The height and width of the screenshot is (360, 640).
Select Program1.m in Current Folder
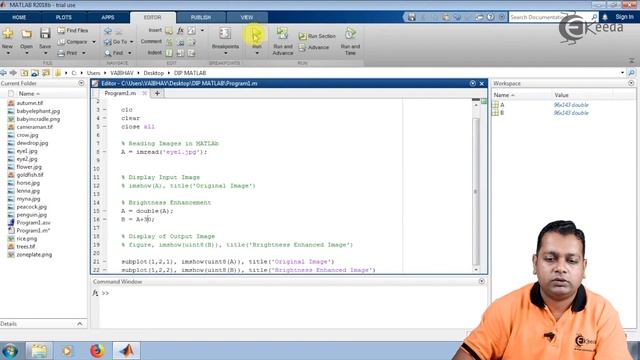pyautogui.click(x=33, y=231)
